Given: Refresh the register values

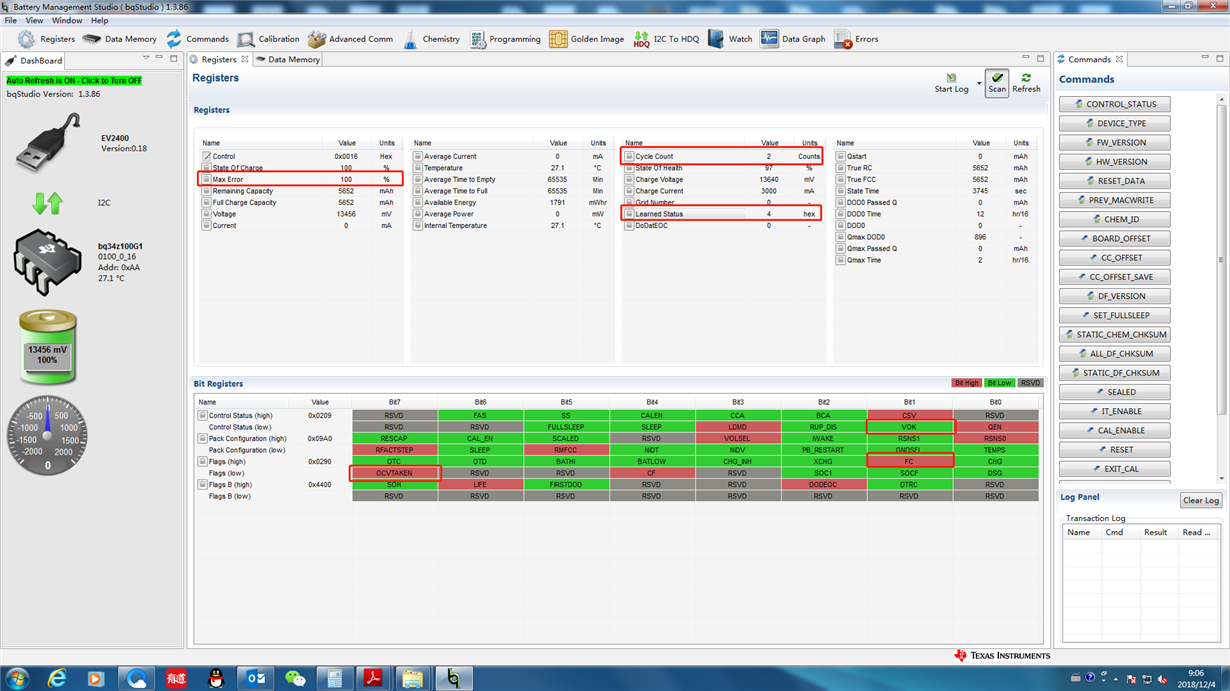Looking at the screenshot, I should pyautogui.click(x=1026, y=83).
